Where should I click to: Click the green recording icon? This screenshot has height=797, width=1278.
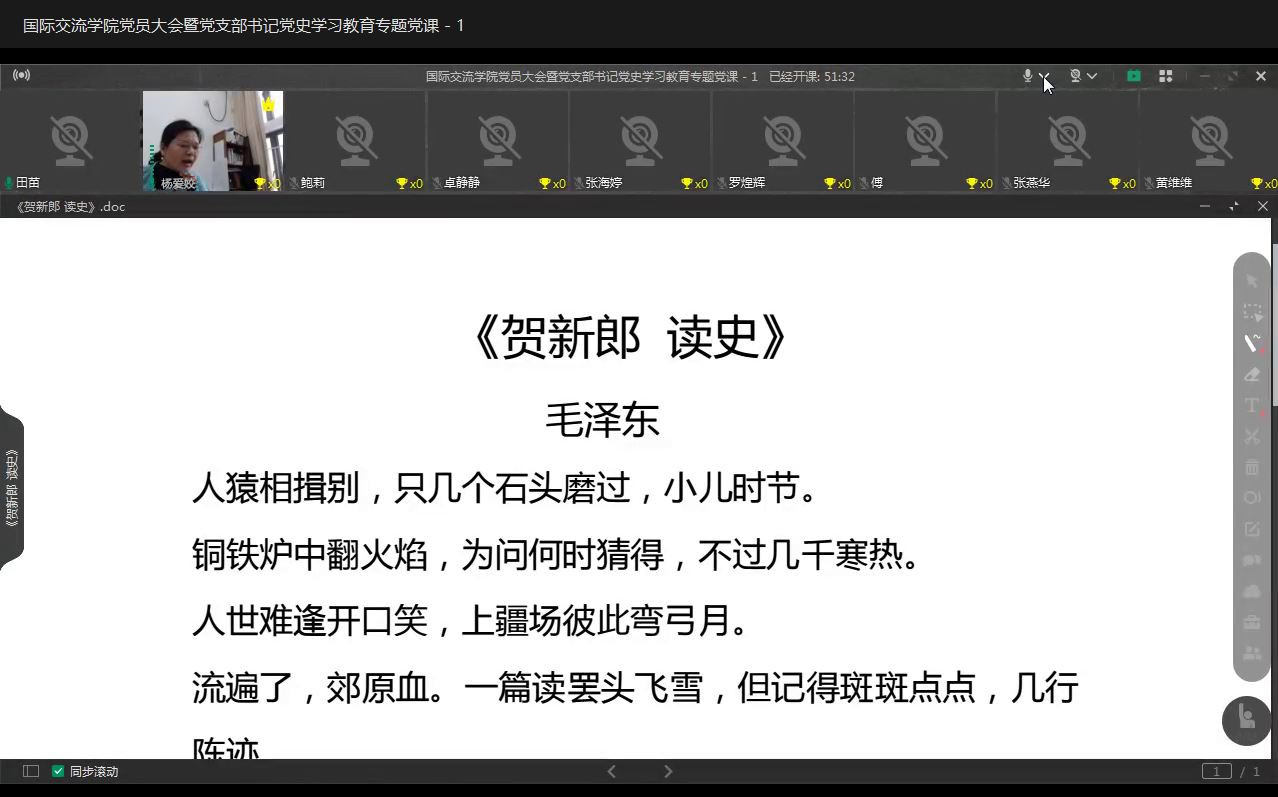(1133, 76)
